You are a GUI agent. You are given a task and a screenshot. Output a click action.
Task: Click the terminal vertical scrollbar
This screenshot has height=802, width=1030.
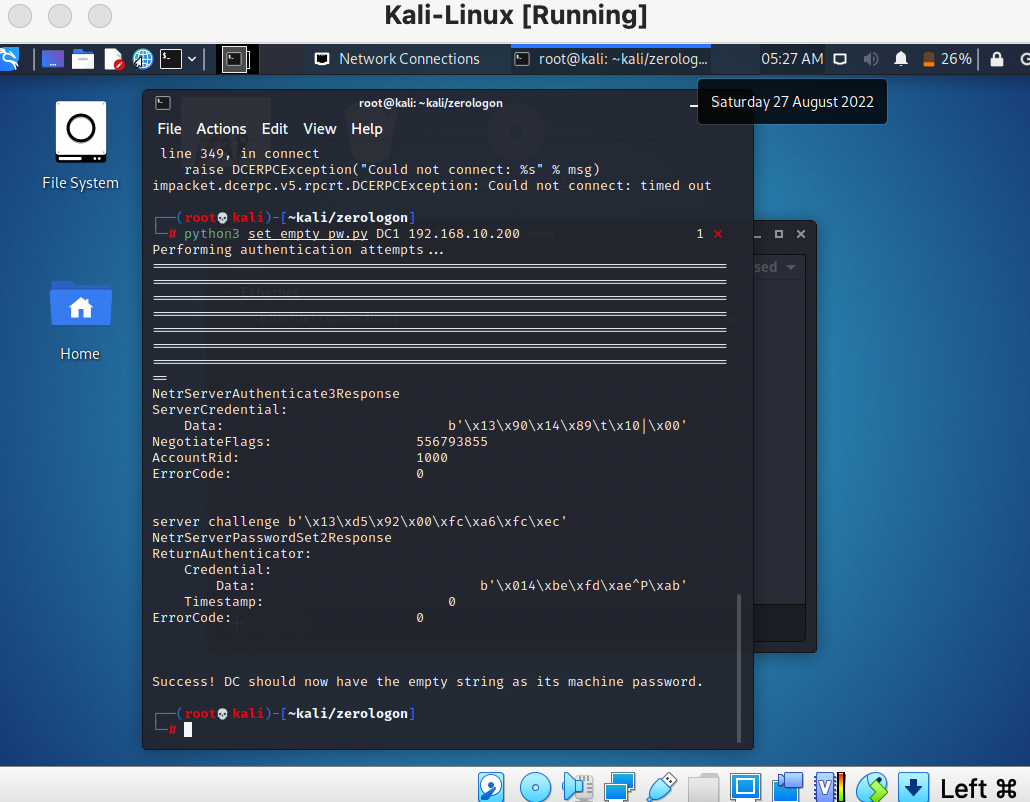[739, 668]
